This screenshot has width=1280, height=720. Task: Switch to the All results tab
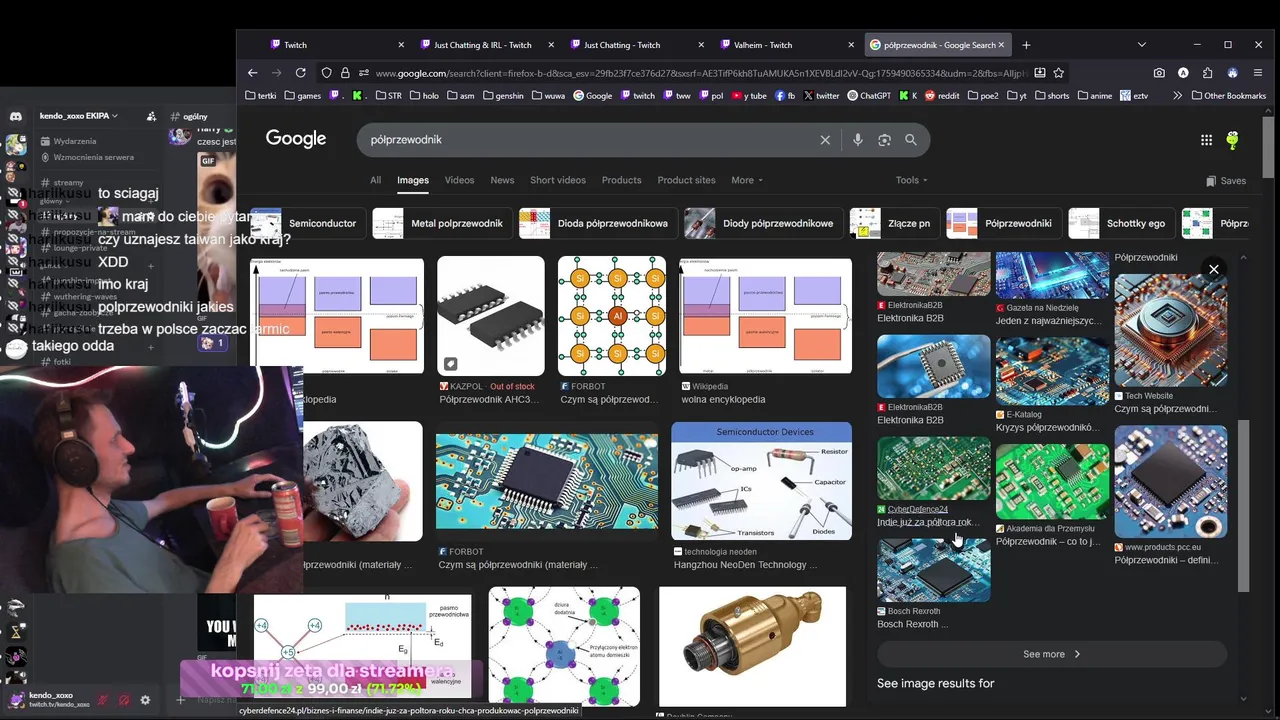[x=375, y=180]
